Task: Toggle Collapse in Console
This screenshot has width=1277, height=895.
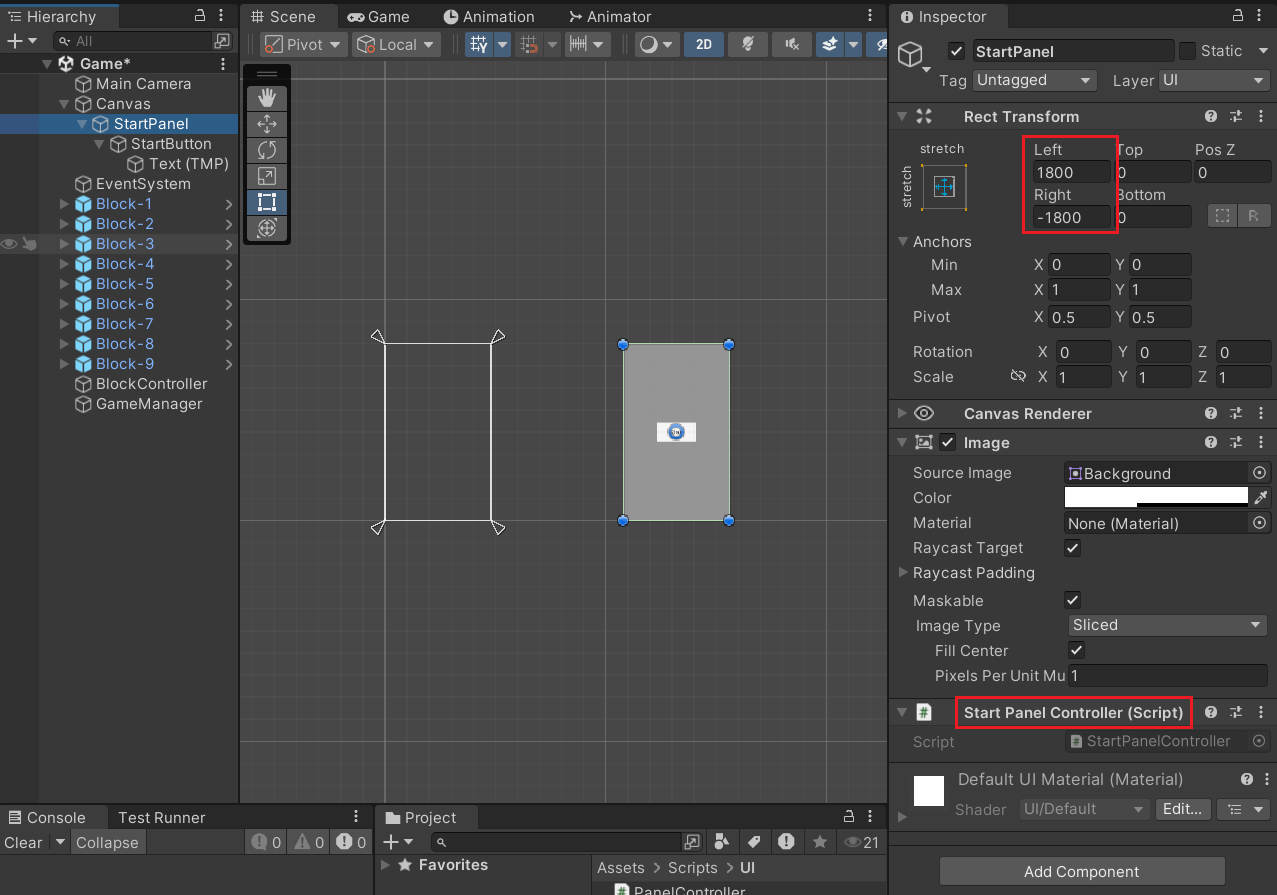Action: 107,842
